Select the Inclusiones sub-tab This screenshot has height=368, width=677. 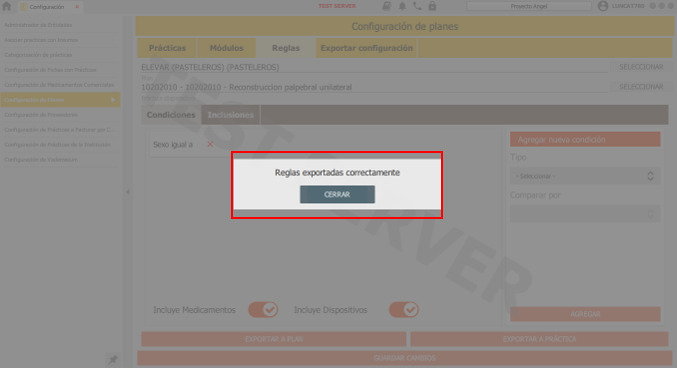point(231,115)
